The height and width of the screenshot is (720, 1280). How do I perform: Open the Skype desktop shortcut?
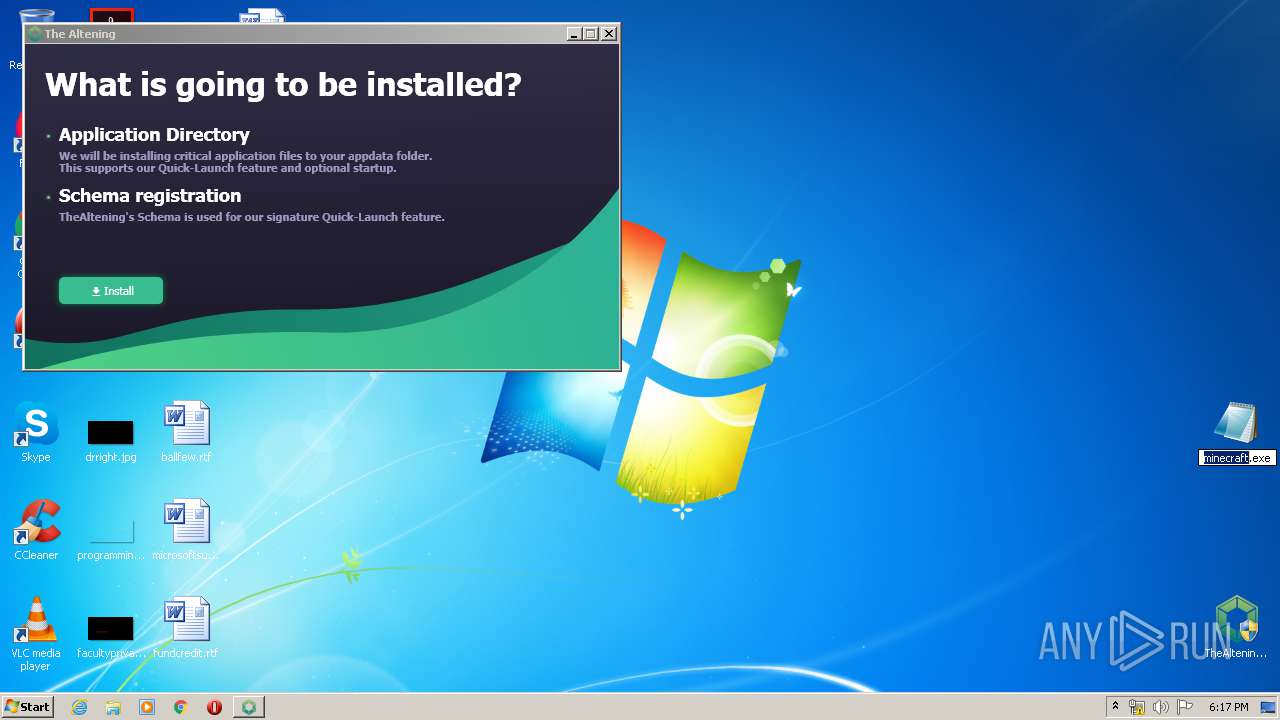click(36, 433)
